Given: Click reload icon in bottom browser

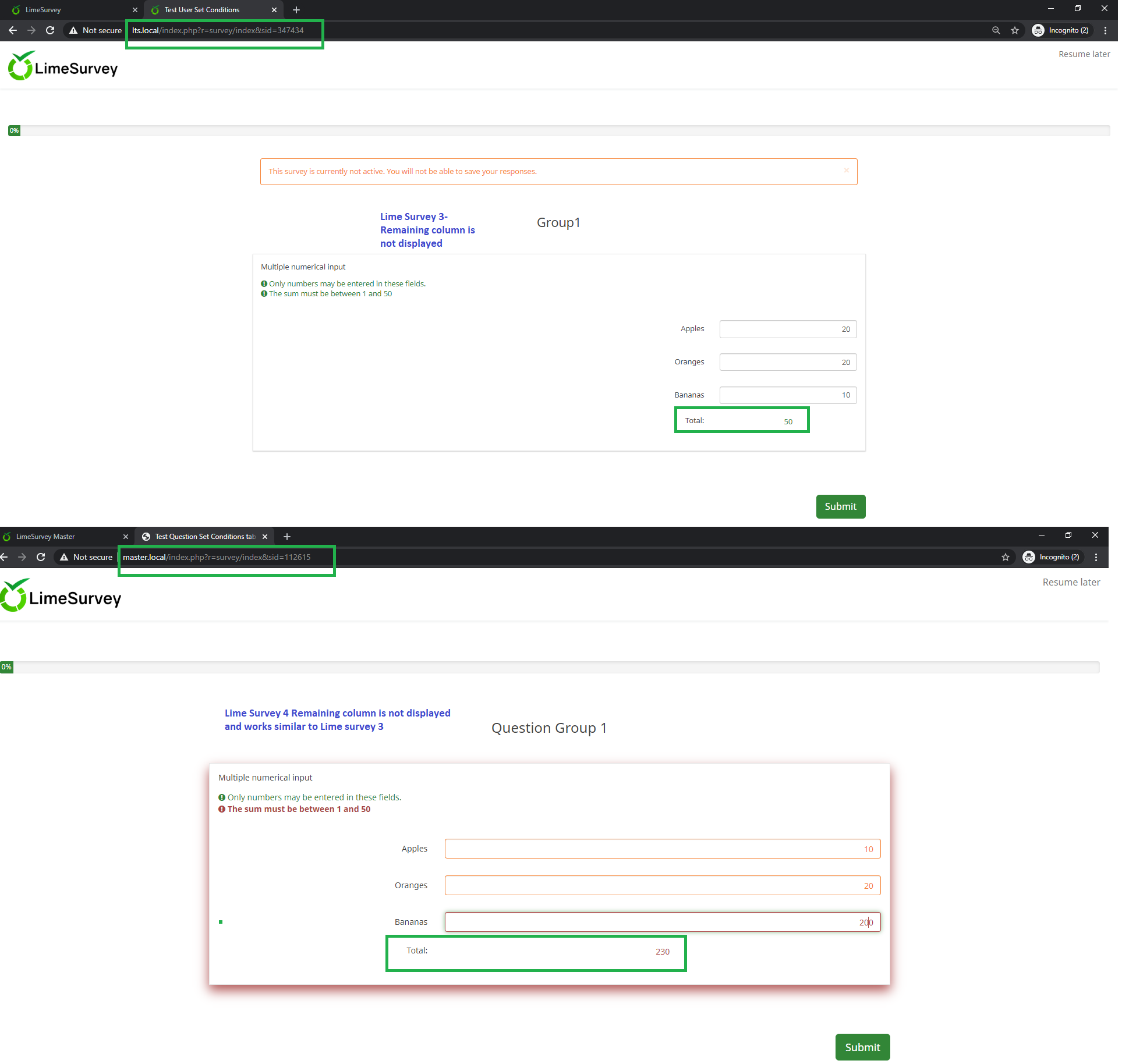Looking at the screenshot, I should tap(41, 557).
